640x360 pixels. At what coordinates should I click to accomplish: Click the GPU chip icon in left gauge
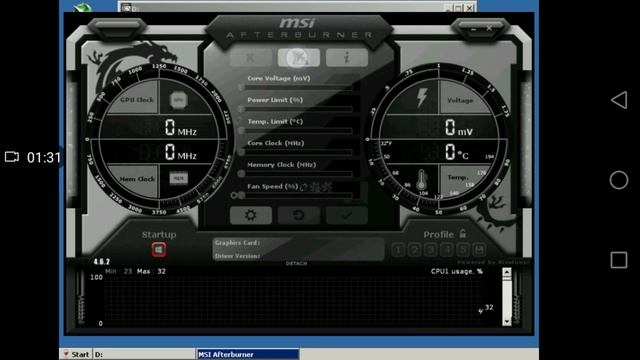[178, 100]
